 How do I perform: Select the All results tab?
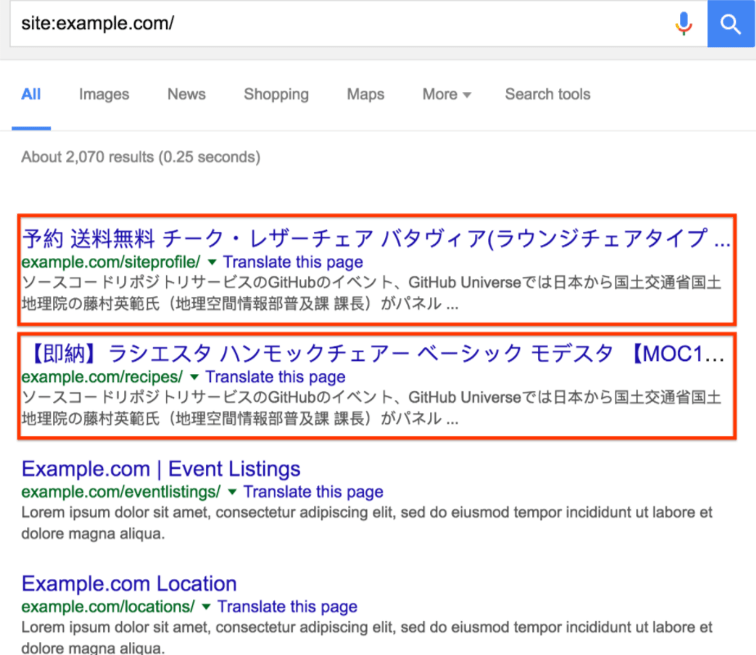click(31, 94)
